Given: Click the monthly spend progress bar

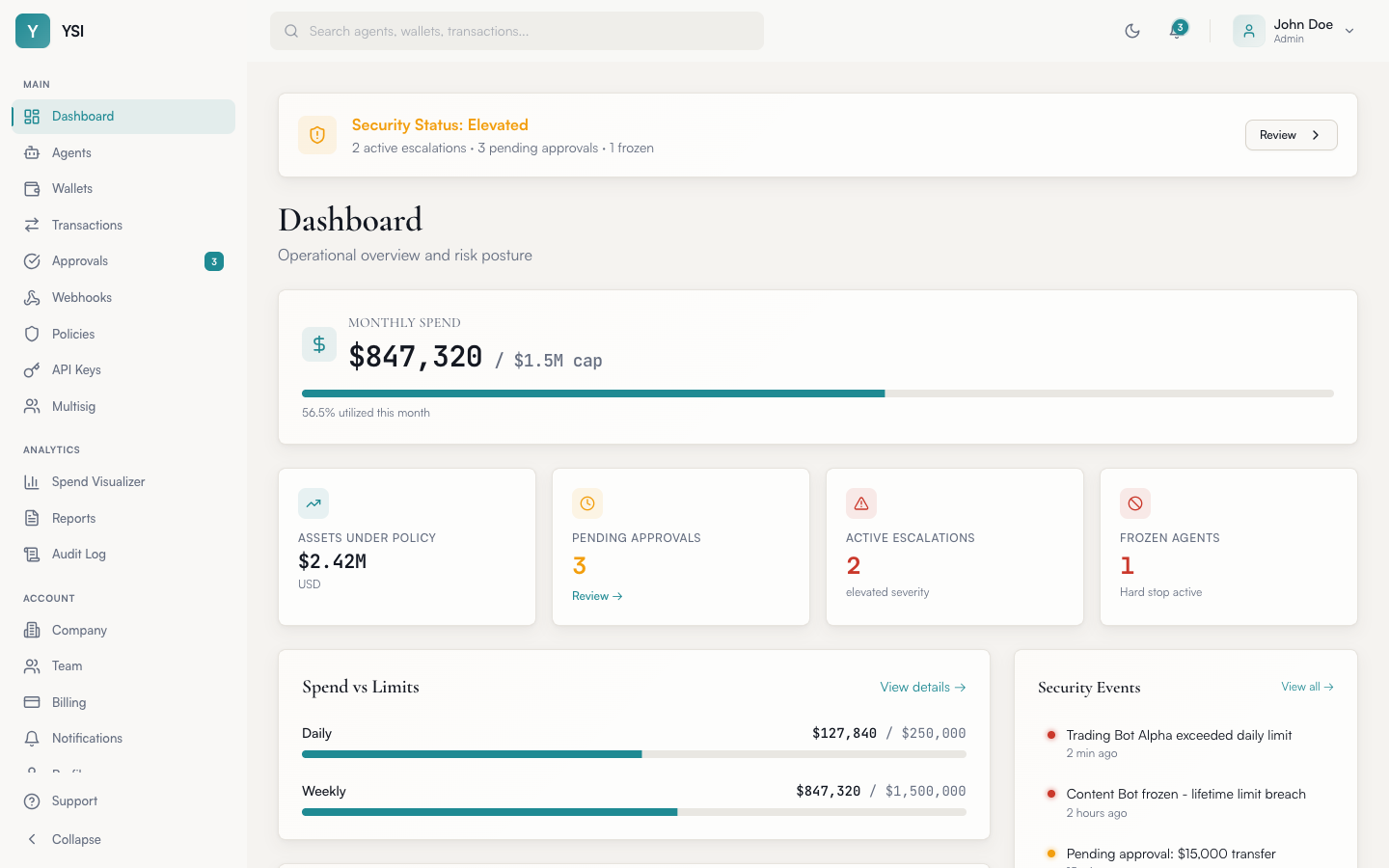Looking at the screenshot, I should tap(817, 393).
